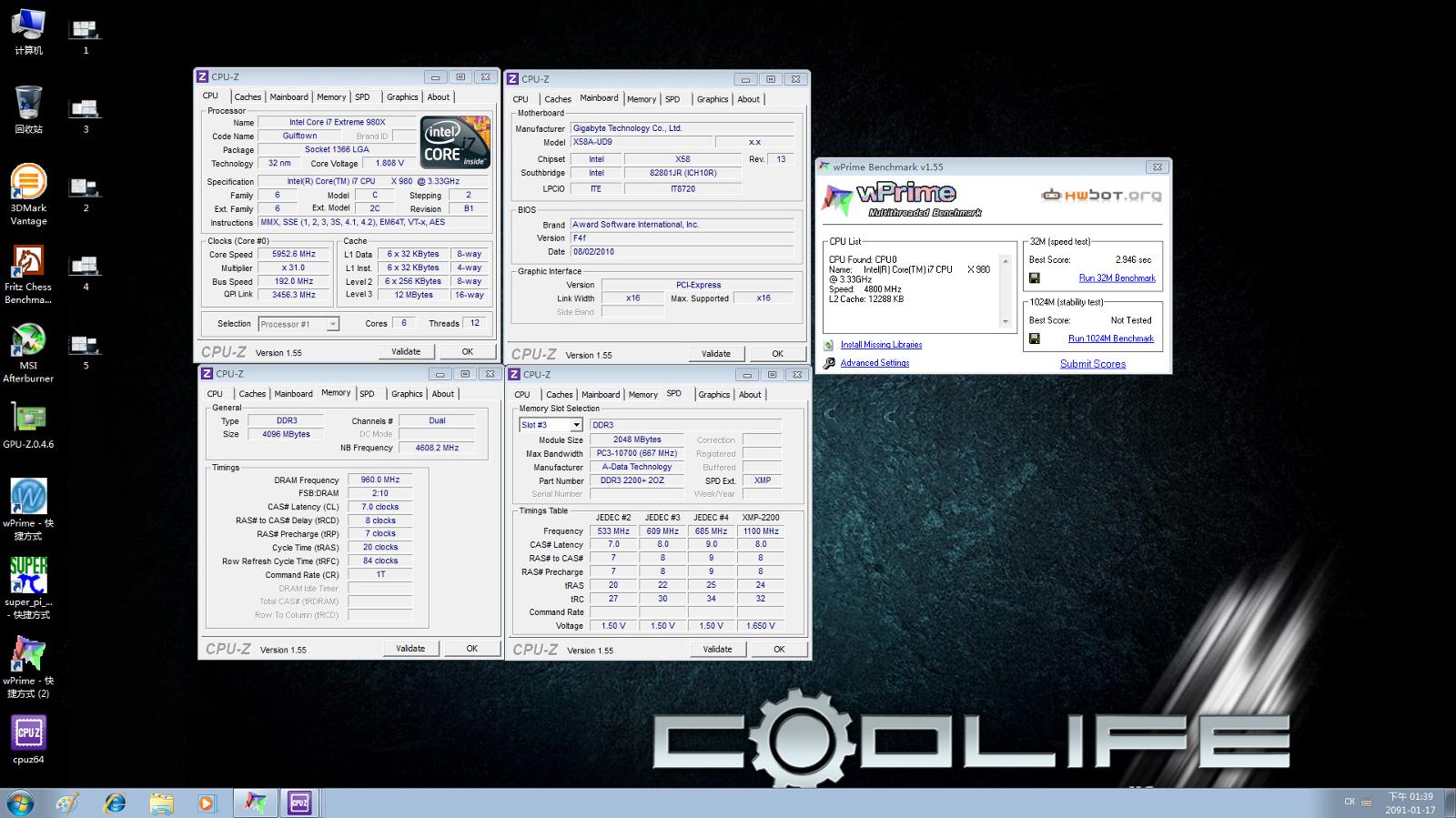Click the CH language indicator in tray
Image resolution: width=1456 pixels, height=818 pixels.
click(1349, 802)
